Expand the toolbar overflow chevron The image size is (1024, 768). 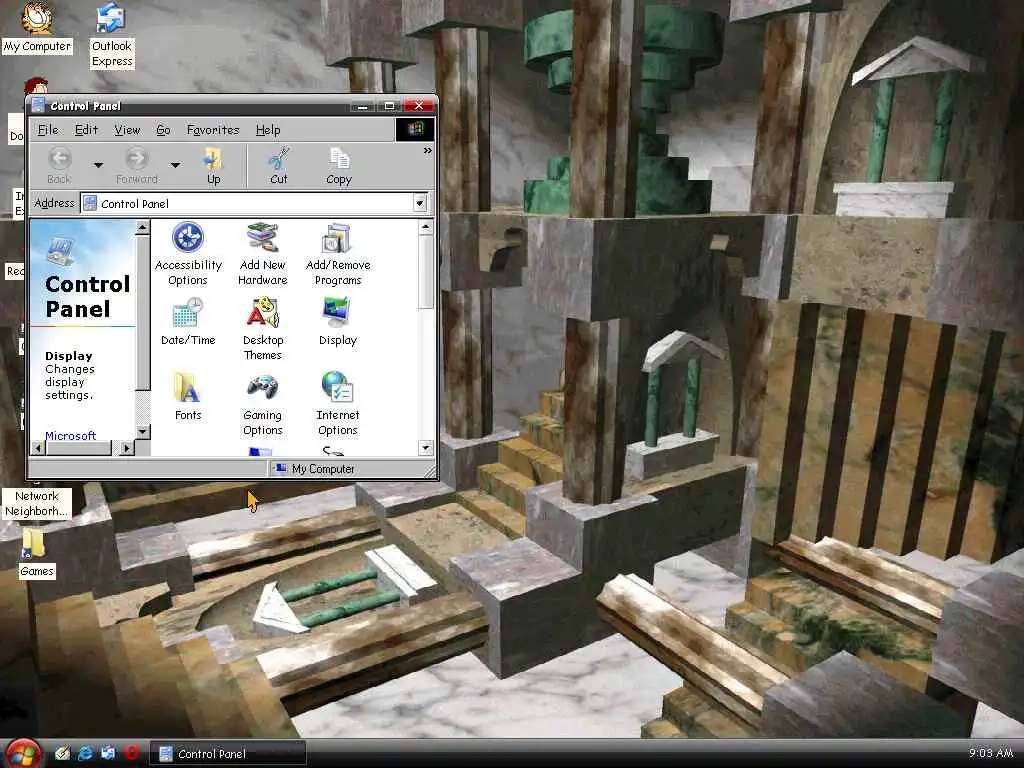pos(428,151)
